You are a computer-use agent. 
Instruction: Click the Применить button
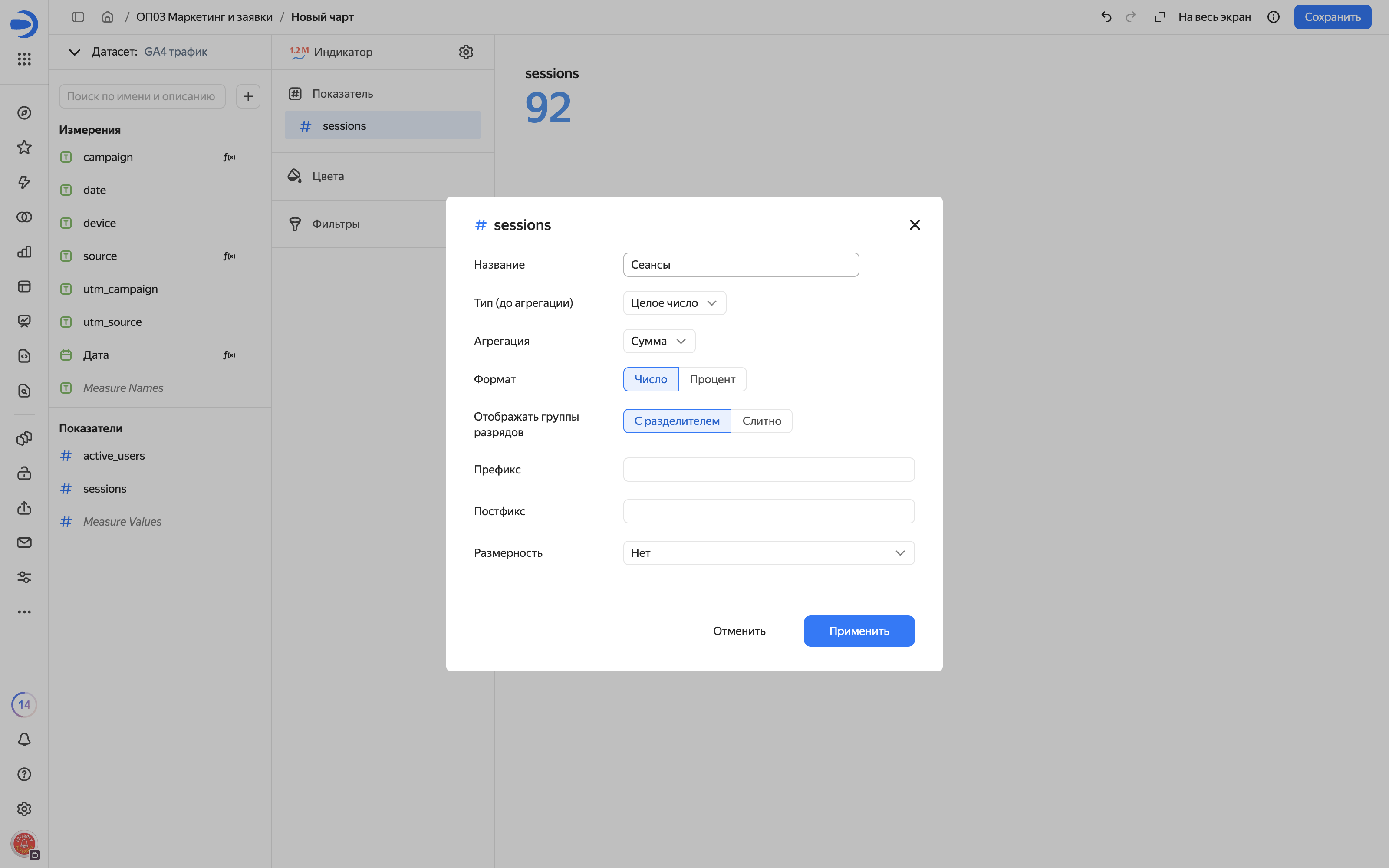tap(859, 631)
